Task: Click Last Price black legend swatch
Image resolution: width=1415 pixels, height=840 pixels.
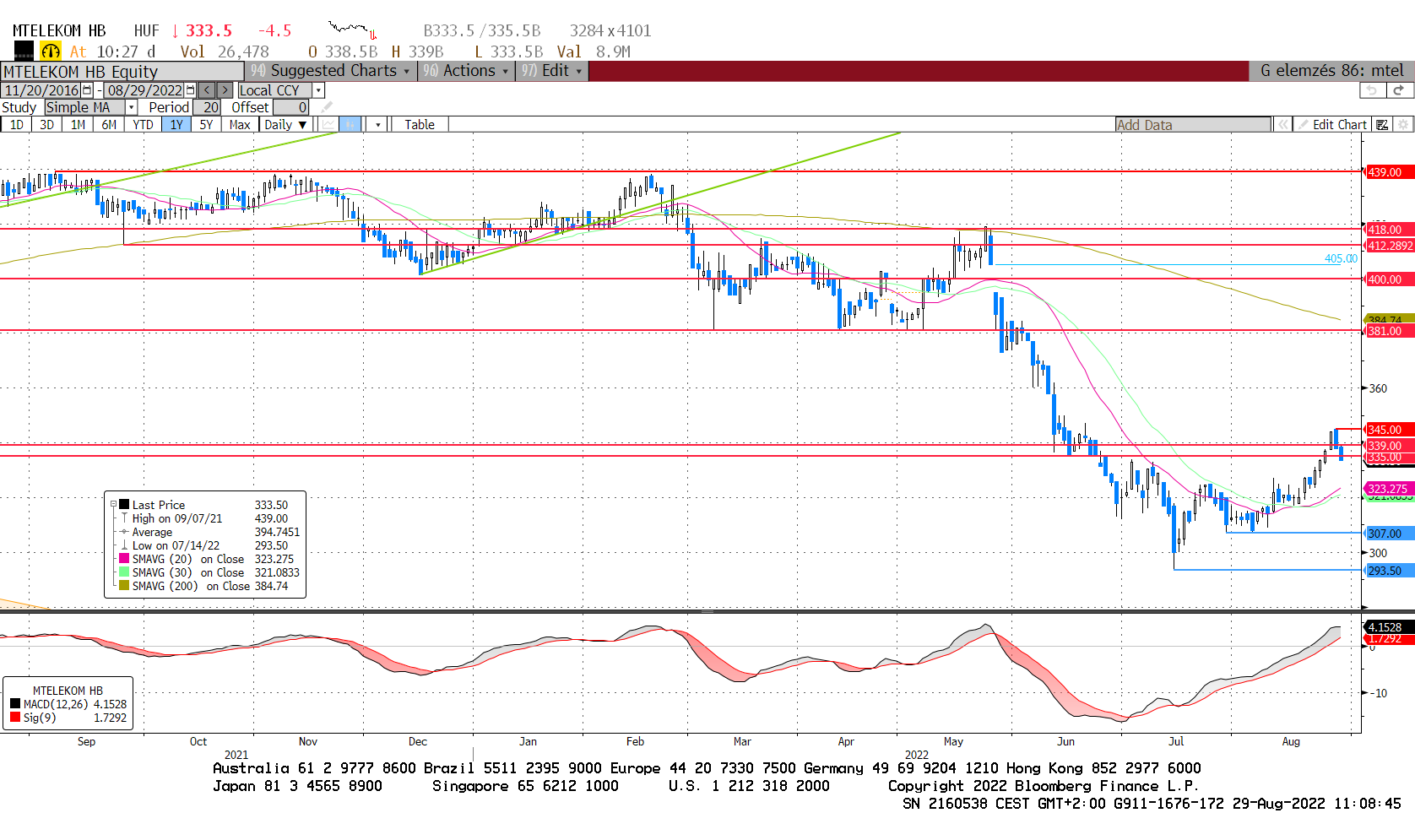Action: coord(124,505)
